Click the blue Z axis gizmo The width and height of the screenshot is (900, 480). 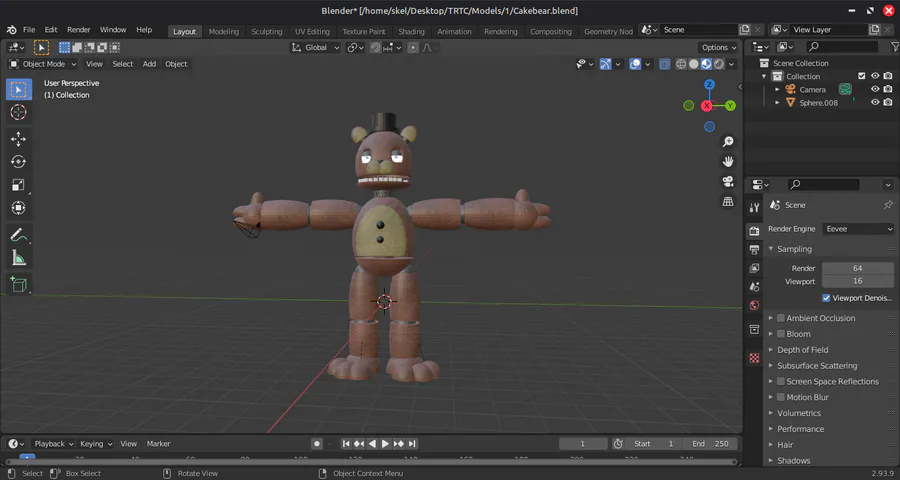click(709, 84)
